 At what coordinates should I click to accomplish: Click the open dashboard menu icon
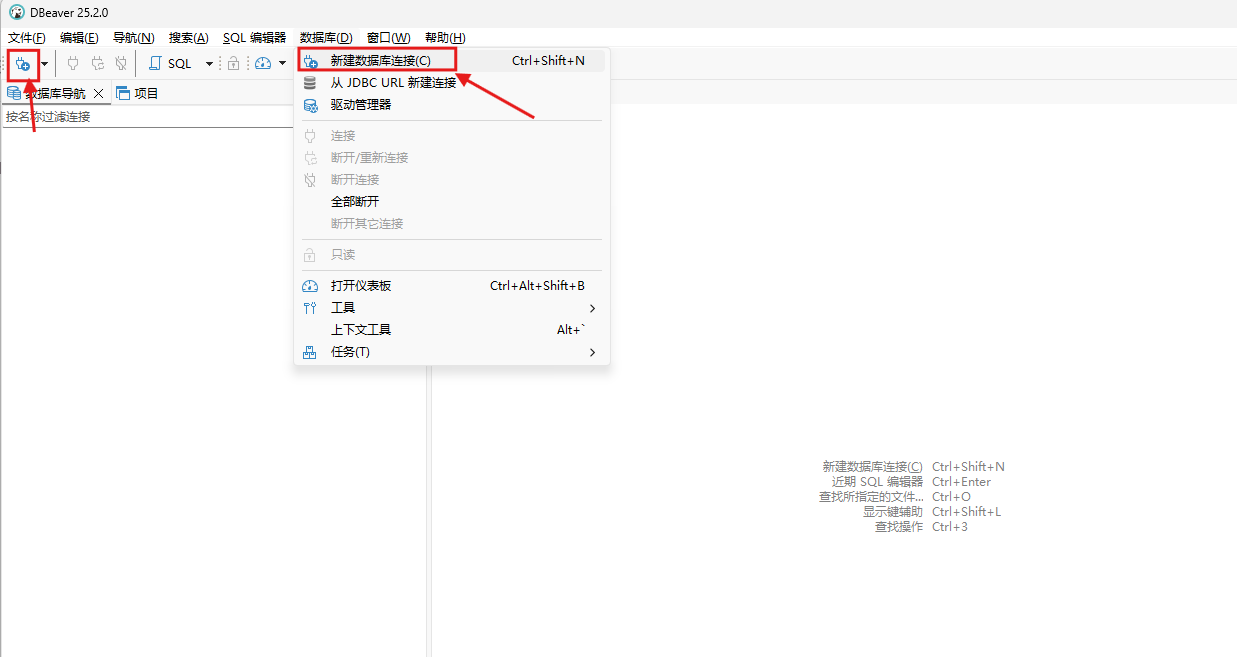coord(310,286)
